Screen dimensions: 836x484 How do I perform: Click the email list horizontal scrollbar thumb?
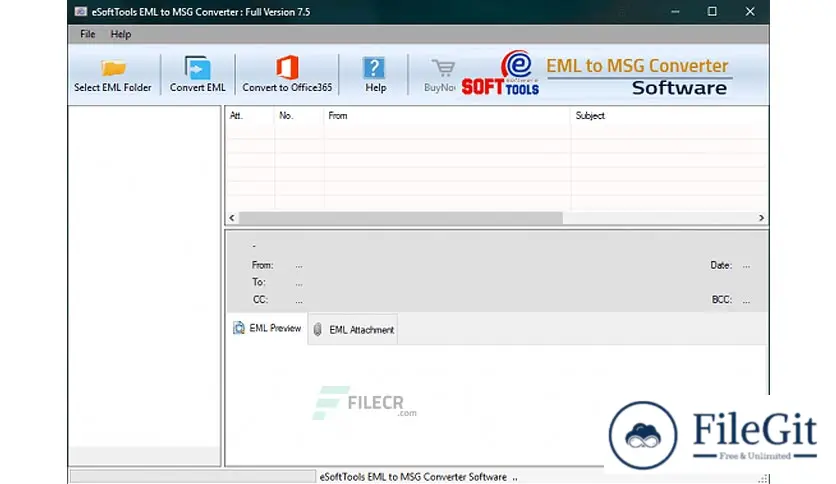pyautogui.click(x=400, y=218)
